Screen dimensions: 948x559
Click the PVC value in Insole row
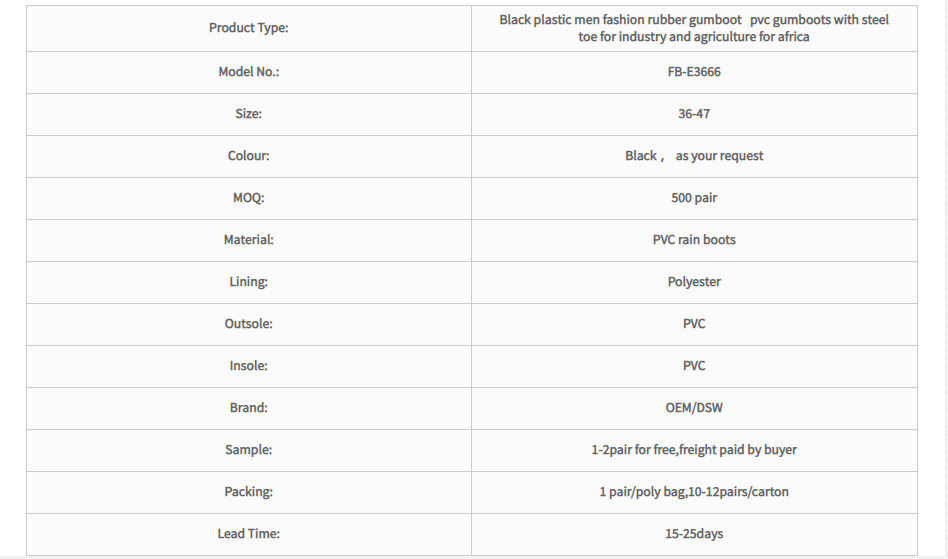694,366
